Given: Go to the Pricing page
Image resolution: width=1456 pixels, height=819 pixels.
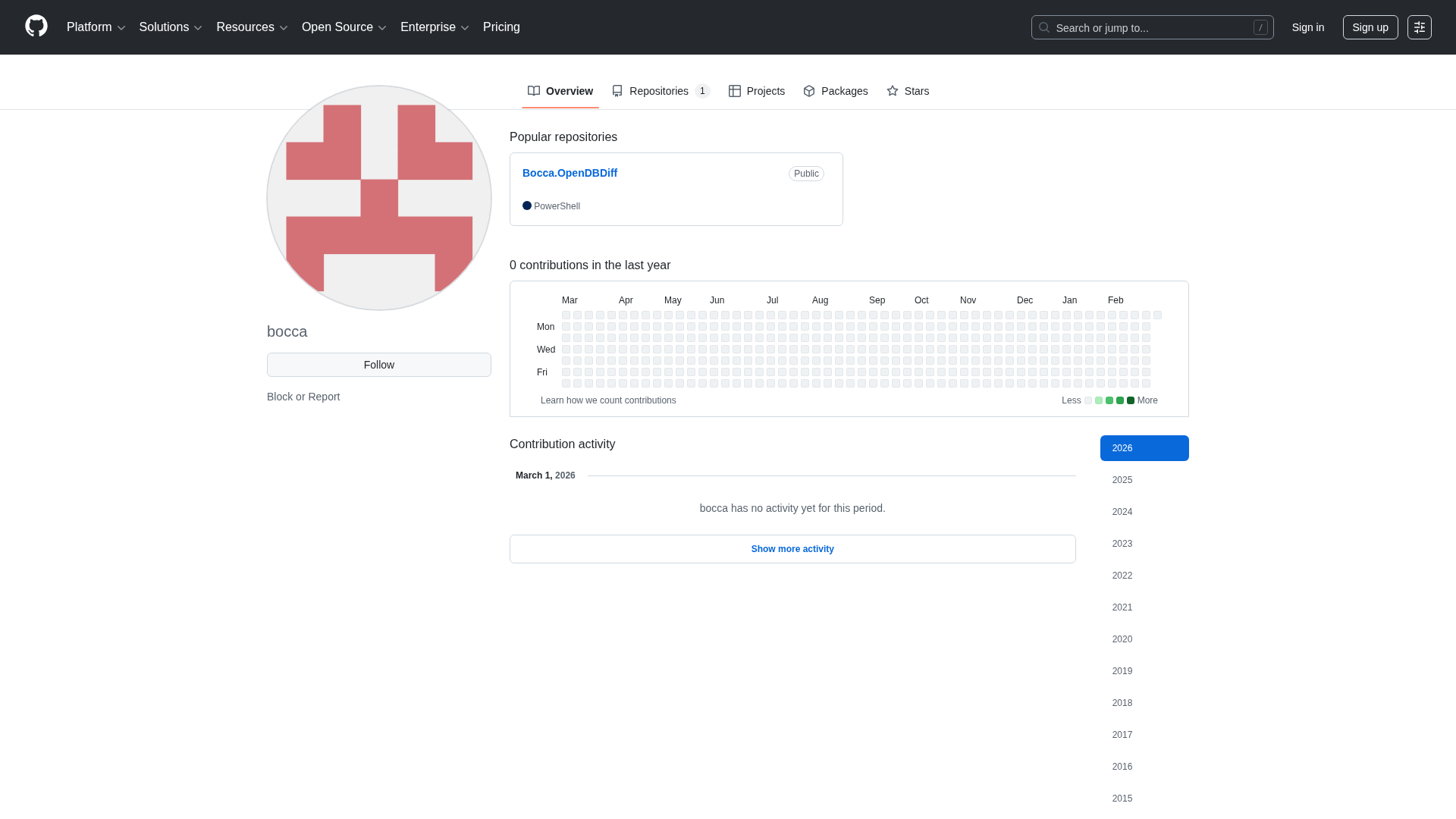Looking at the screenshot, I should click(x=501, y=27).
